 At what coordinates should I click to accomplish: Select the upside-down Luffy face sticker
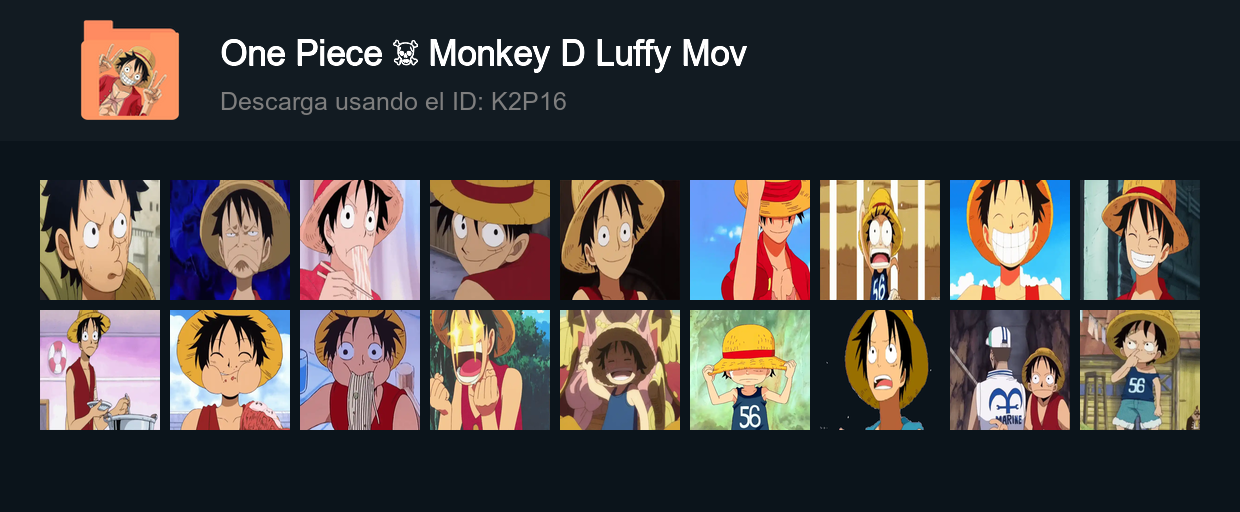point(490,240)
